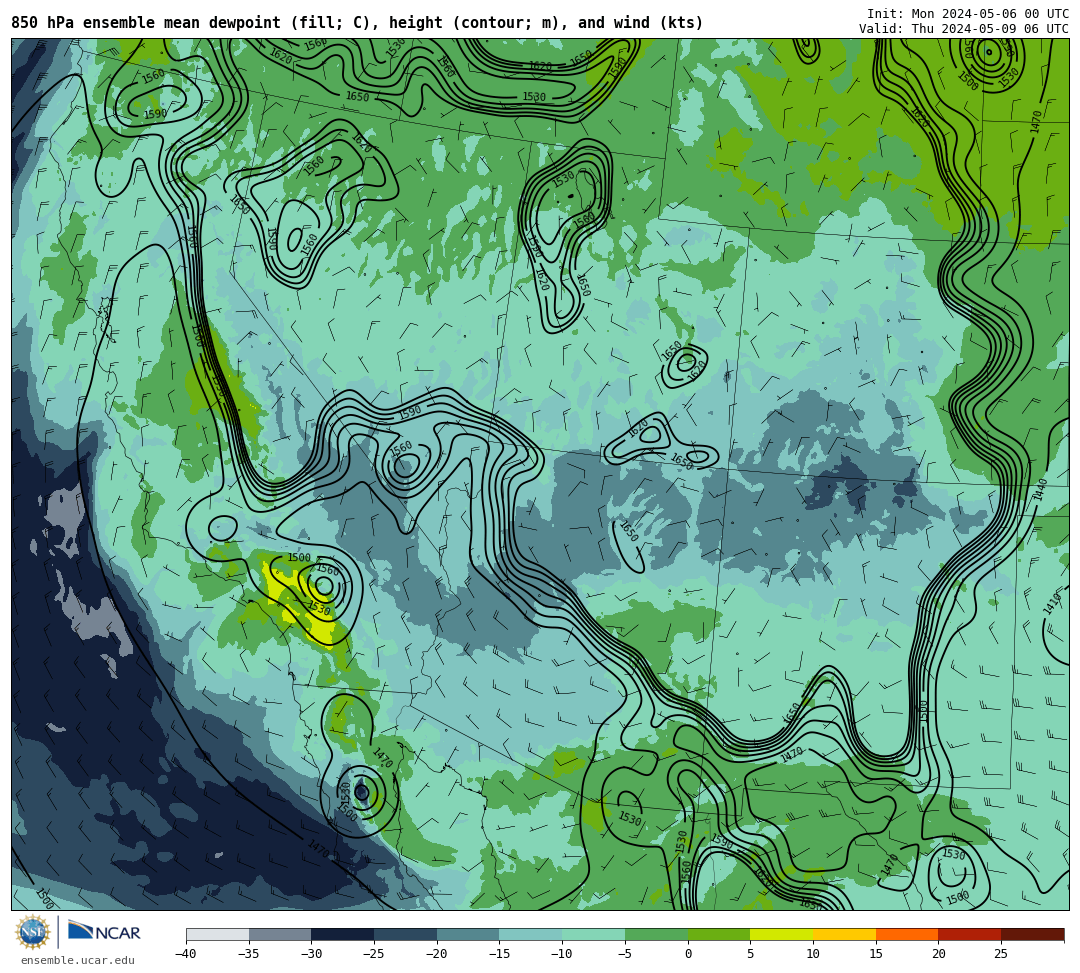This screenshot has width=1080, height=973.
Task: Click the 15 to 20 orange swatch
Action: (x=907, y=934)
